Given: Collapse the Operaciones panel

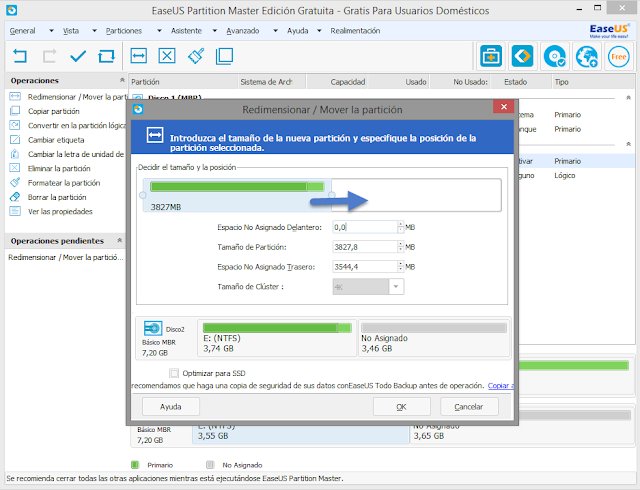Looking at the screenshot, I should (122, 80).
